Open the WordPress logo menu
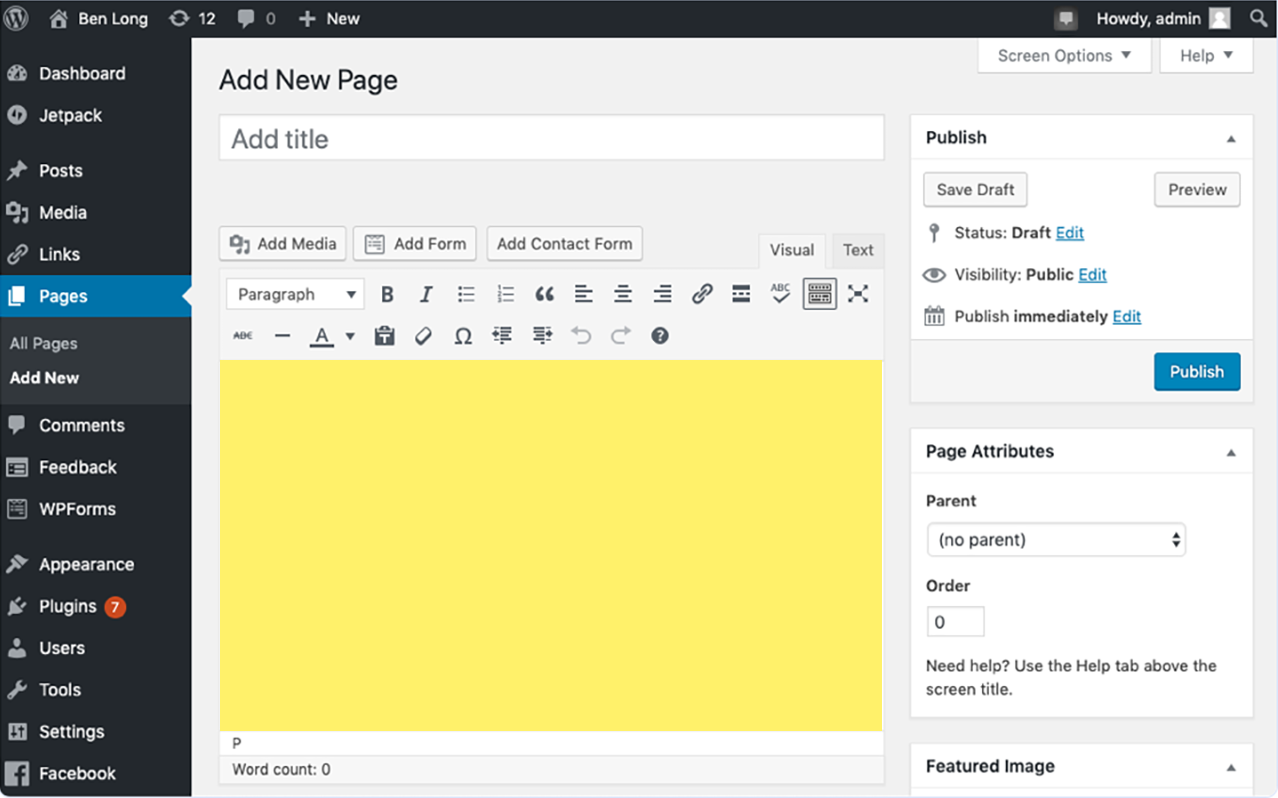Image resolution: width=1278 pixels, height=798 pixels. [x=16, y=18]
